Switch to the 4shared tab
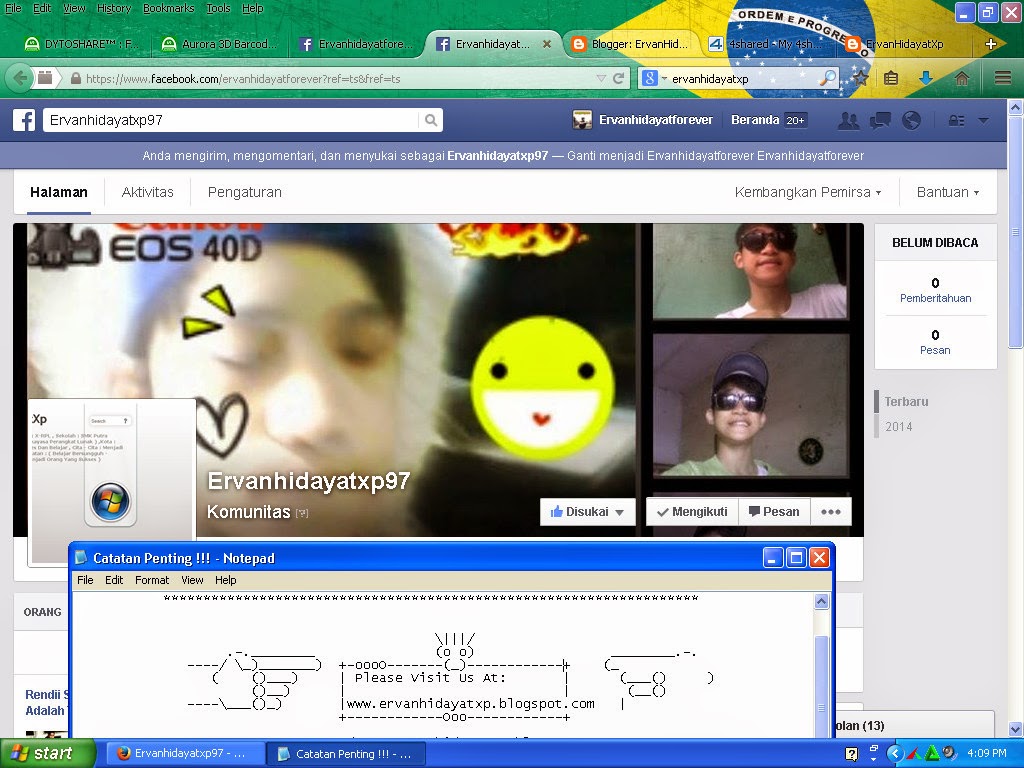The width and height of the screenshot is (1024, 768). click(767, 44)
